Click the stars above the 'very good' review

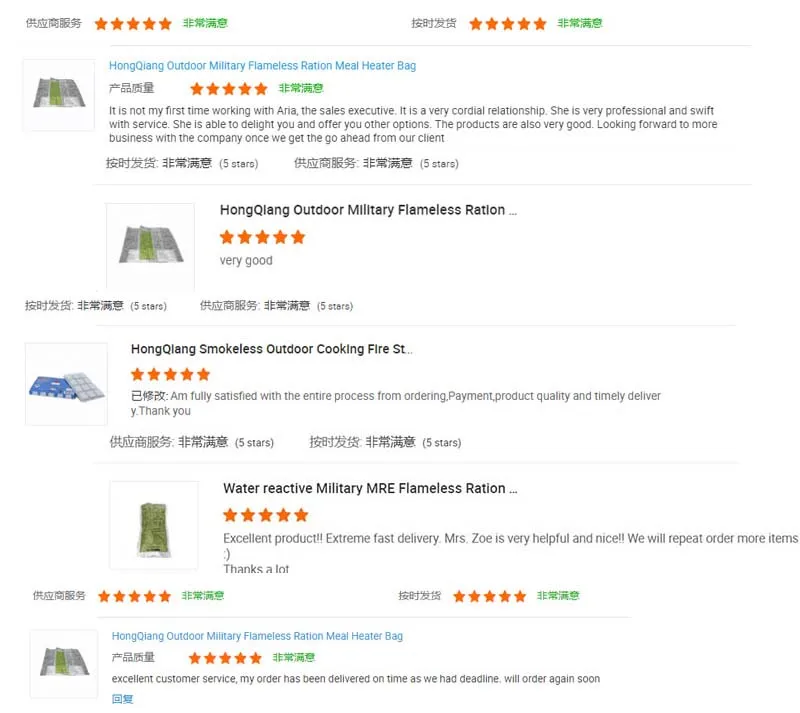pyautogui.click(x=262, y=237)
